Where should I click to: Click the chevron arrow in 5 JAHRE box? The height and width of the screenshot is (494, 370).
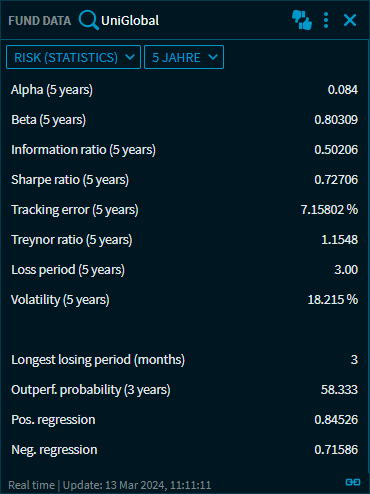coord(213,57)
